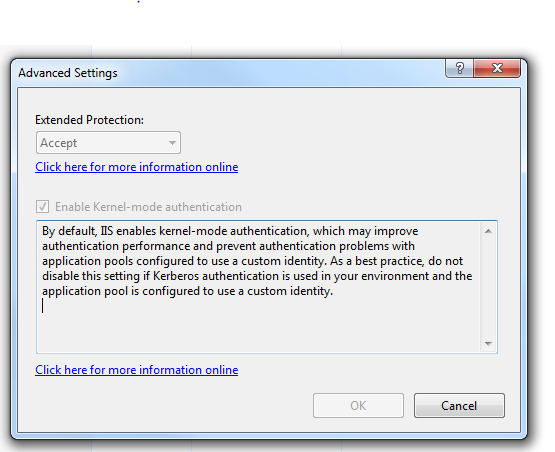555x452 pixels.
Task: Click the down arrow of description scrollbar
Action: (488, 343)
